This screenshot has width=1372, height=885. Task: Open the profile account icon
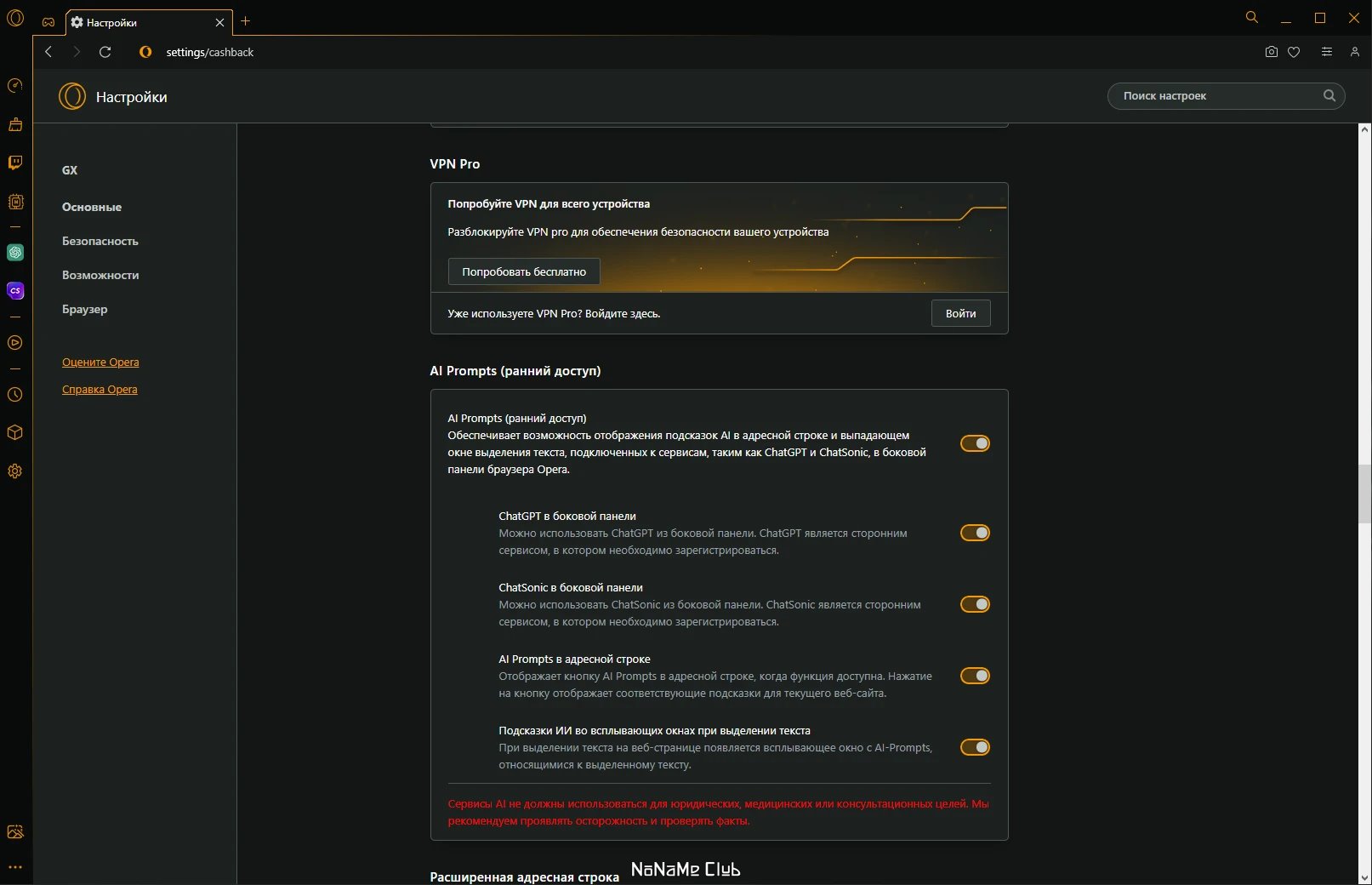[x=1354, y=52]
